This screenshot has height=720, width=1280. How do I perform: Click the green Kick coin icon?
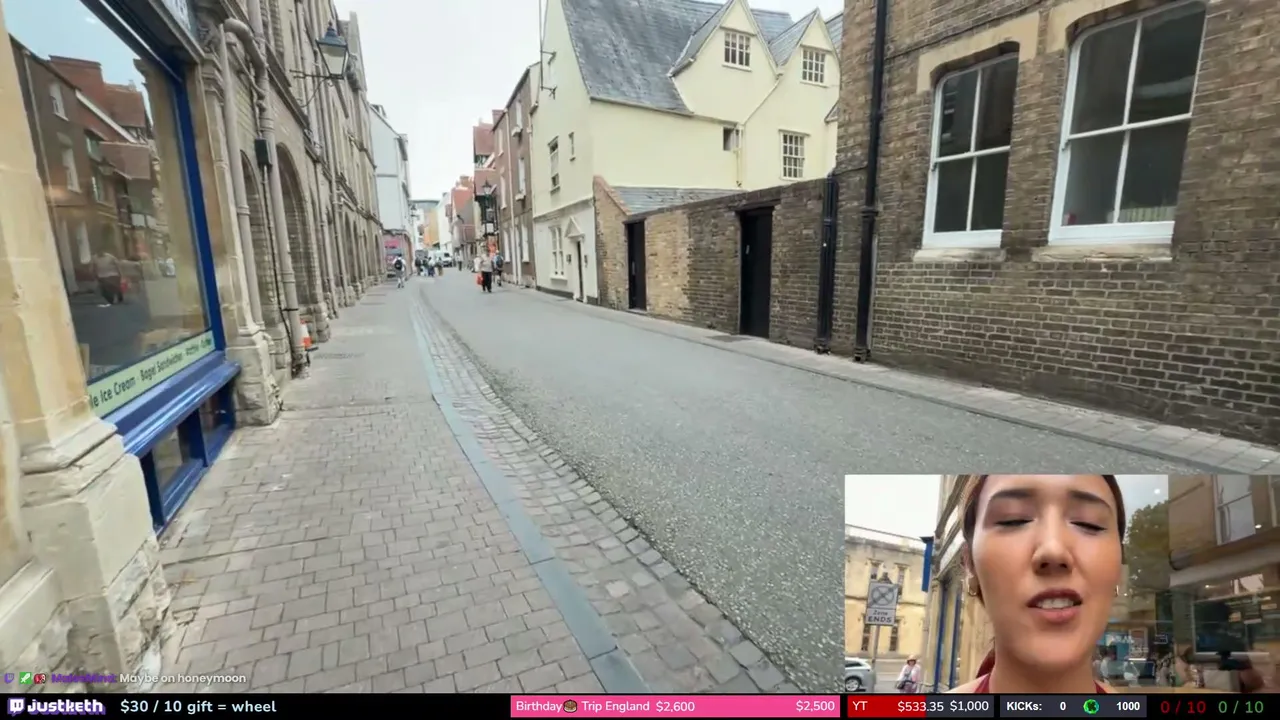click(x=1091, y=707)
